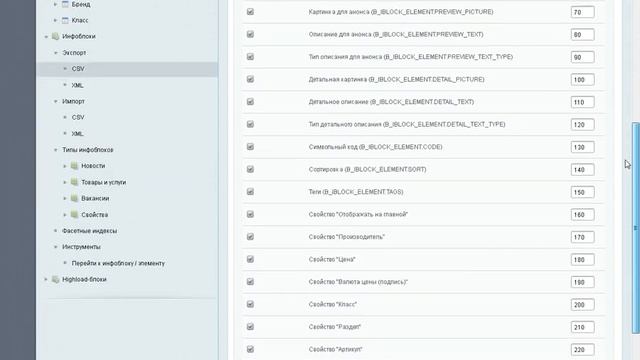The height and width of the screenshot is (360, 640).
Task: Collapse the Типы инфоблоков node arrow
Action: point(56,150)
